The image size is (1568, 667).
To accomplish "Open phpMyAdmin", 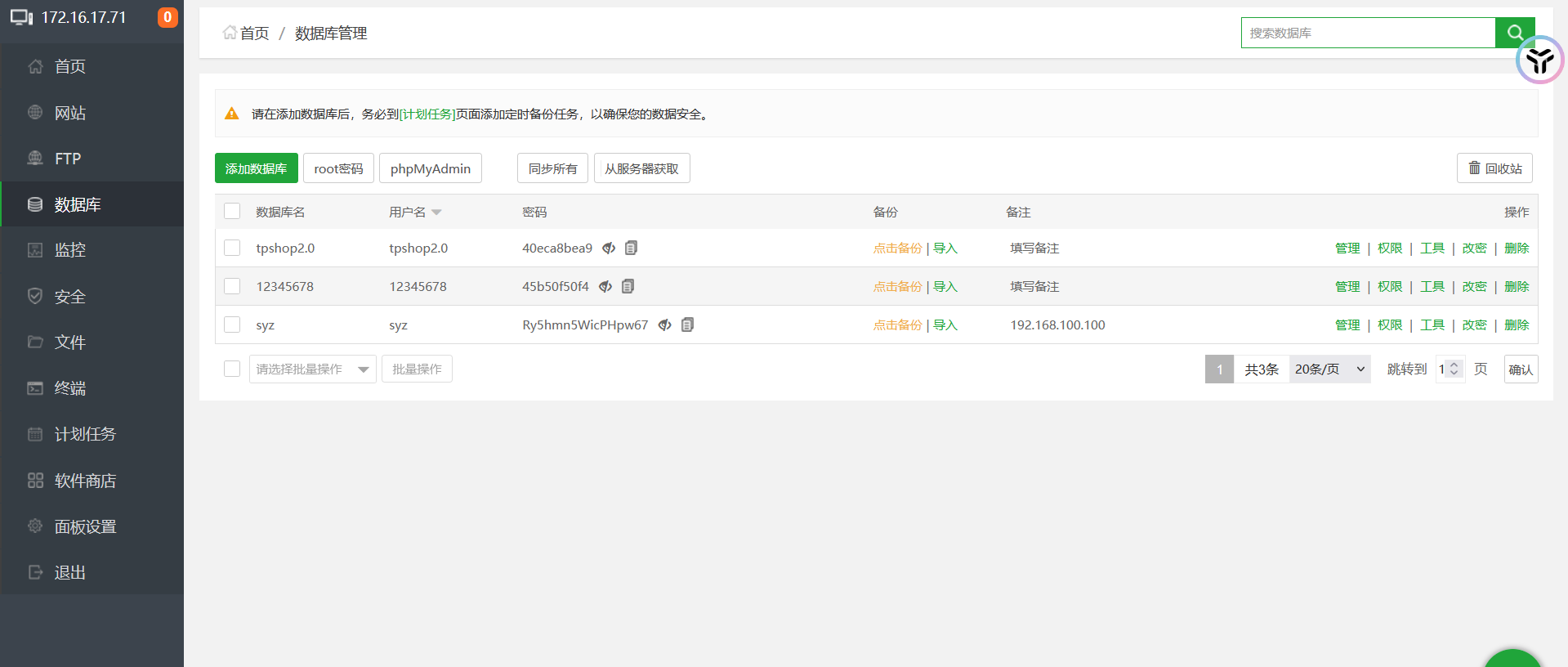I will click(431, 168).
